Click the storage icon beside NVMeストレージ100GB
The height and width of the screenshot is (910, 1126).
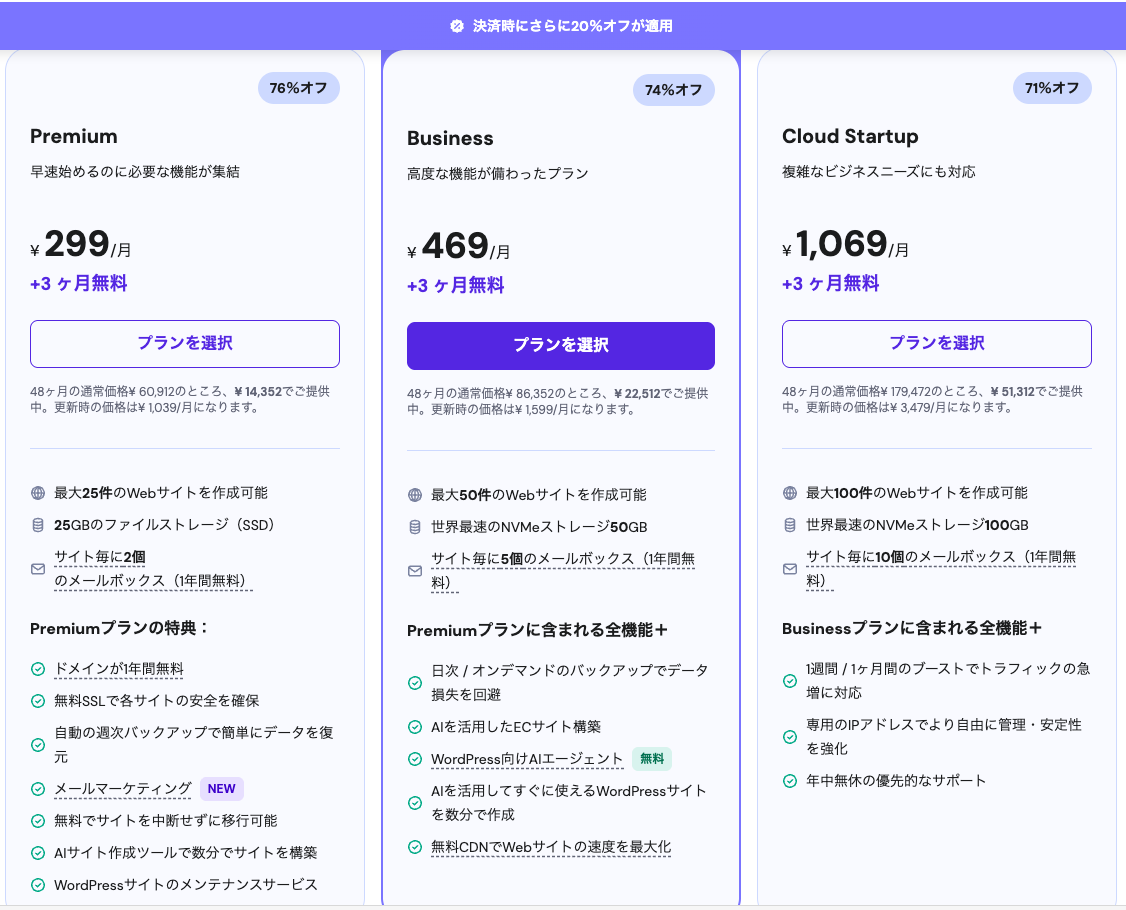[x=790, y=524]
